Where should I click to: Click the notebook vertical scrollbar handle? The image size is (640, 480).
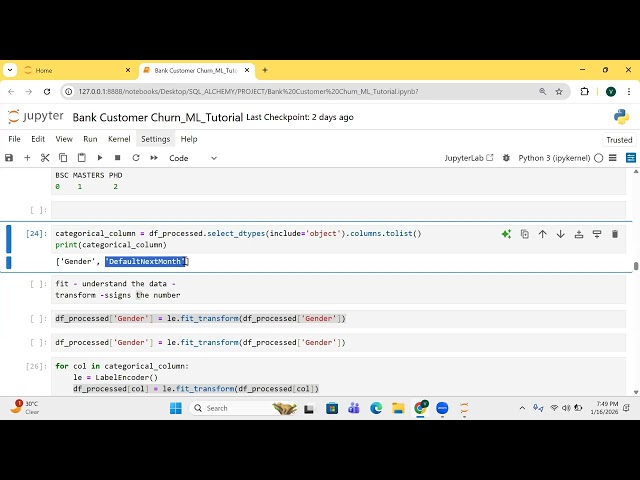point(636,266)
